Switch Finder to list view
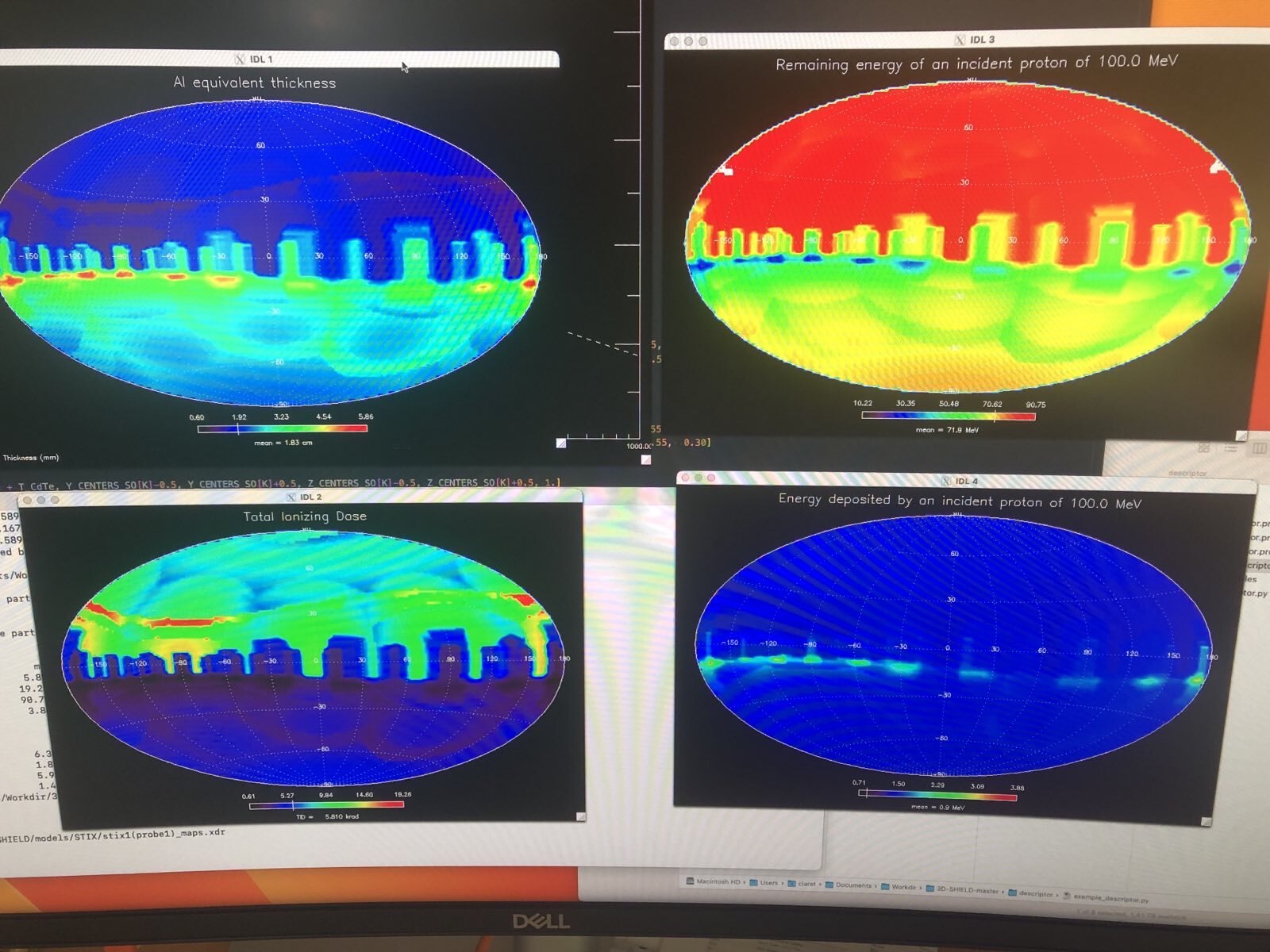1270x952 pixels. click(x=1230, y=449)
